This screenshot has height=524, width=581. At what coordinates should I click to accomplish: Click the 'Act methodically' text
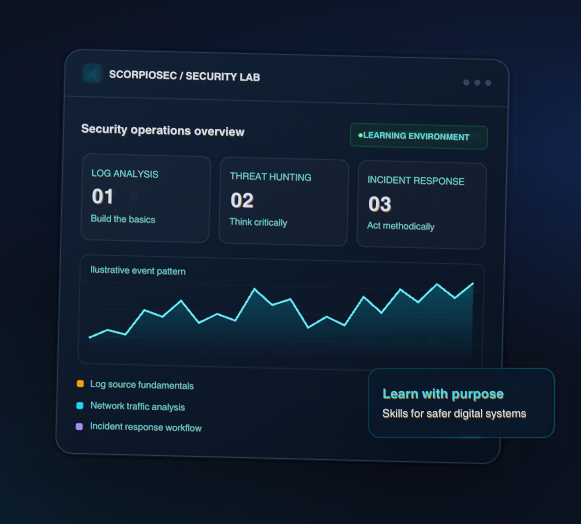click(401, 226)
